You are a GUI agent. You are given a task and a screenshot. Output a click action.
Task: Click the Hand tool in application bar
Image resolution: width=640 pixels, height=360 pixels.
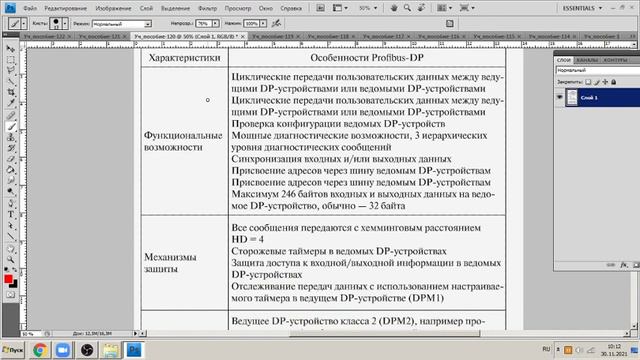[393, 8]
